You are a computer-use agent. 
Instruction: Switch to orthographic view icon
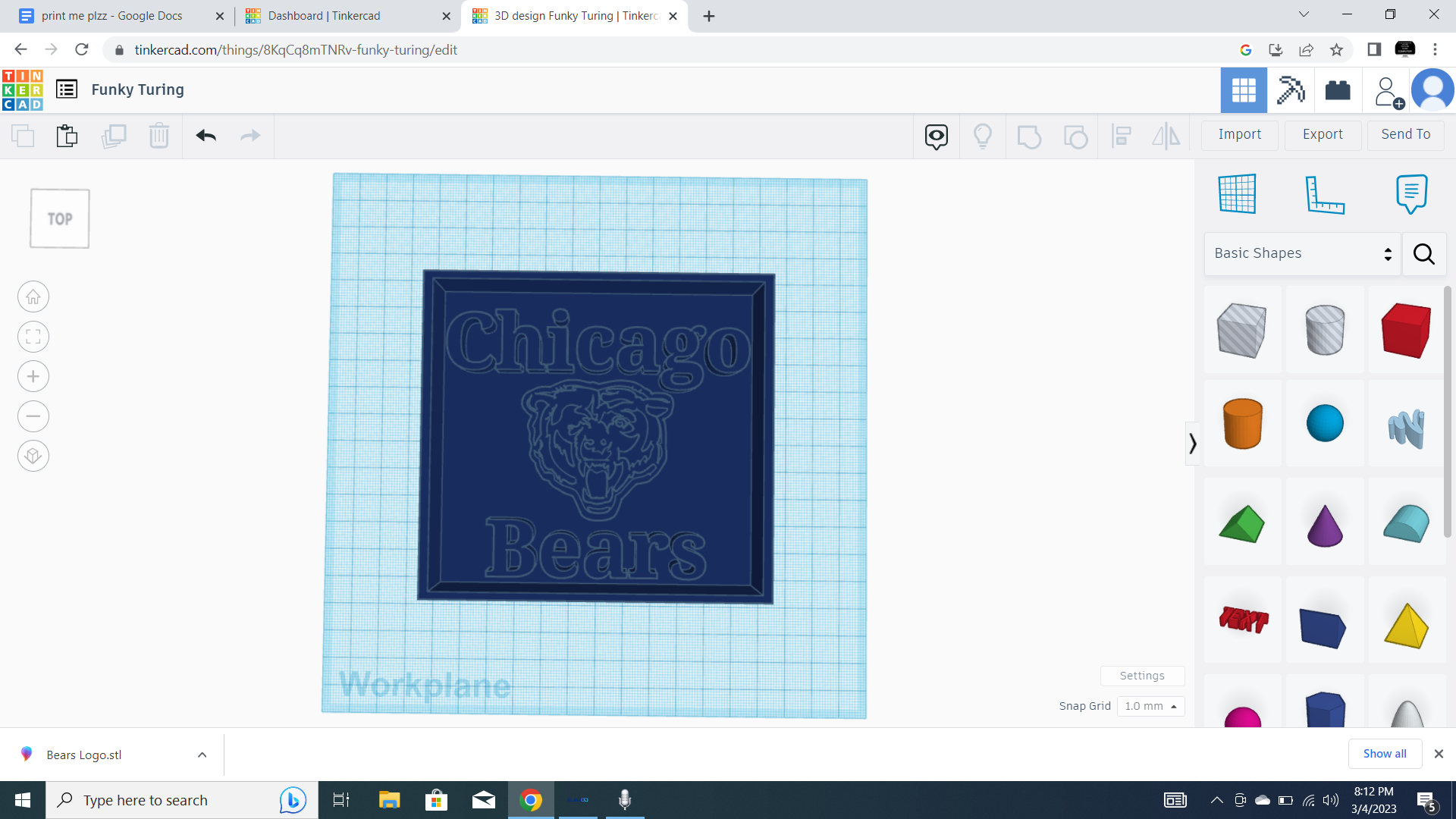33,456
